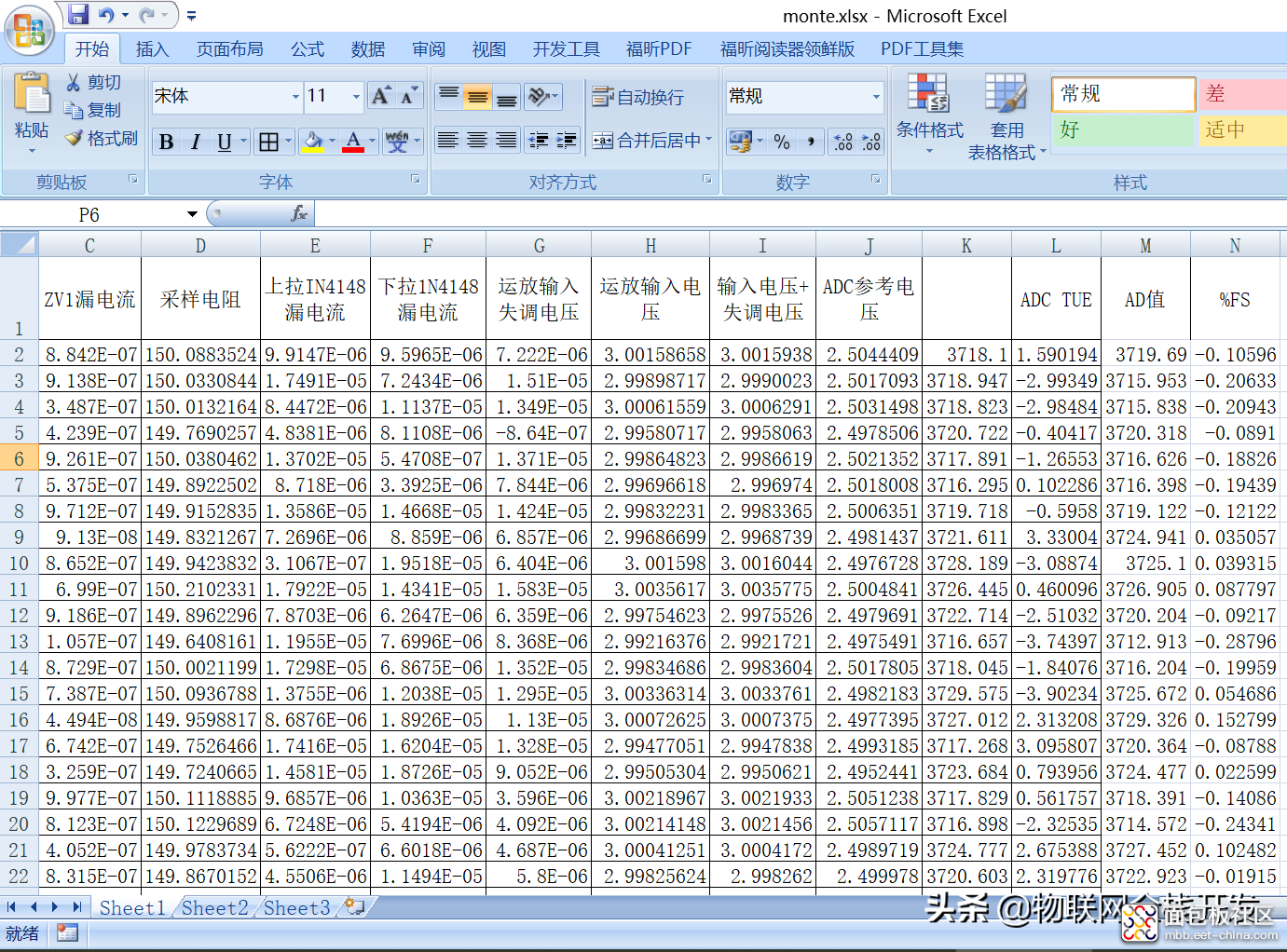Decrease font size with small A

[409, 95]
